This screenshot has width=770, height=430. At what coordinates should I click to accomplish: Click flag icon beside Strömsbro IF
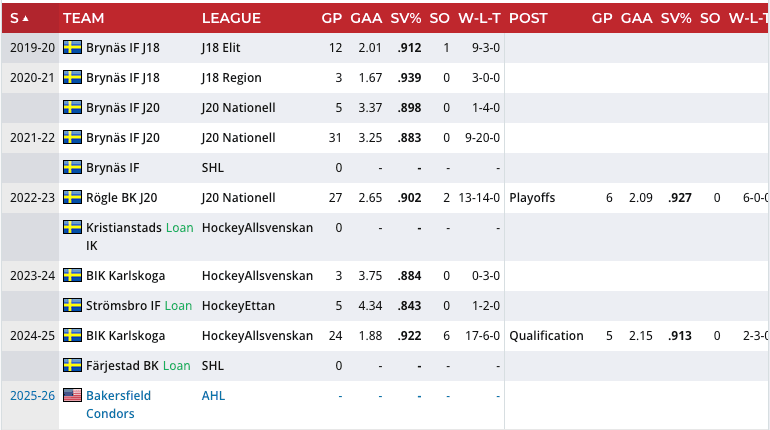click(72, 306)
